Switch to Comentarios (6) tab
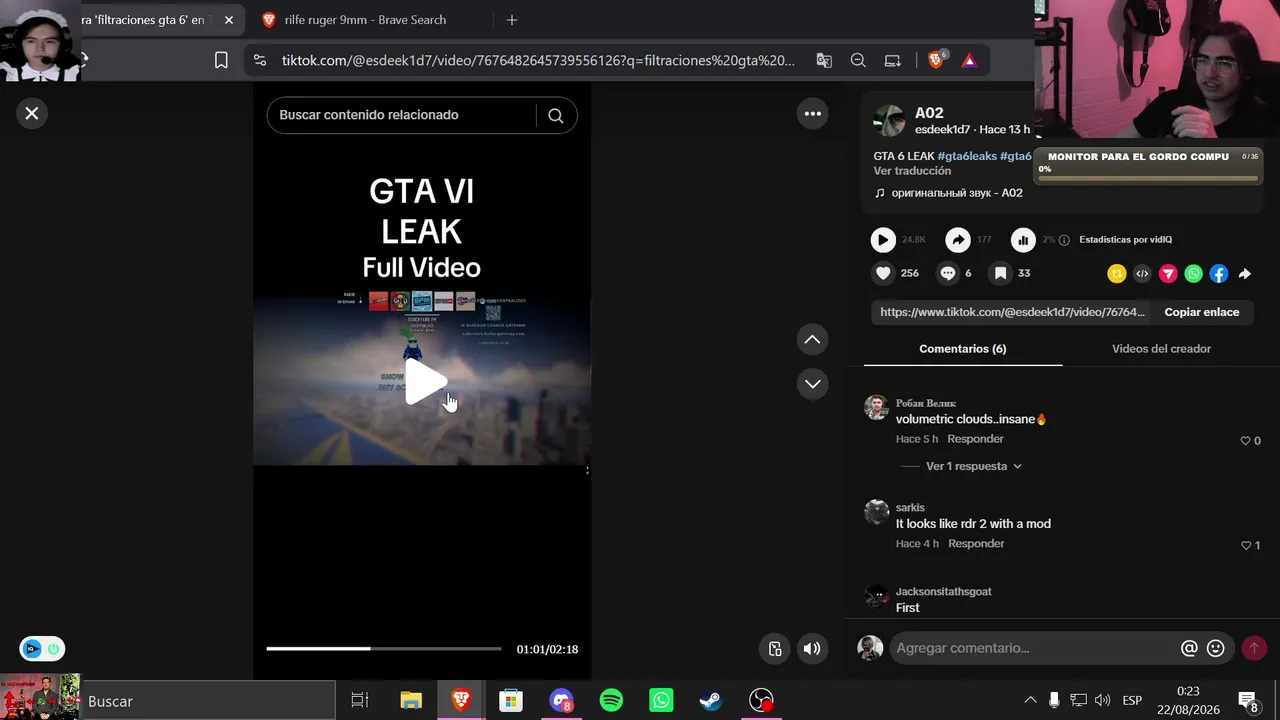The height and width of the screenshot is (720, 1280). coord(963,349)
